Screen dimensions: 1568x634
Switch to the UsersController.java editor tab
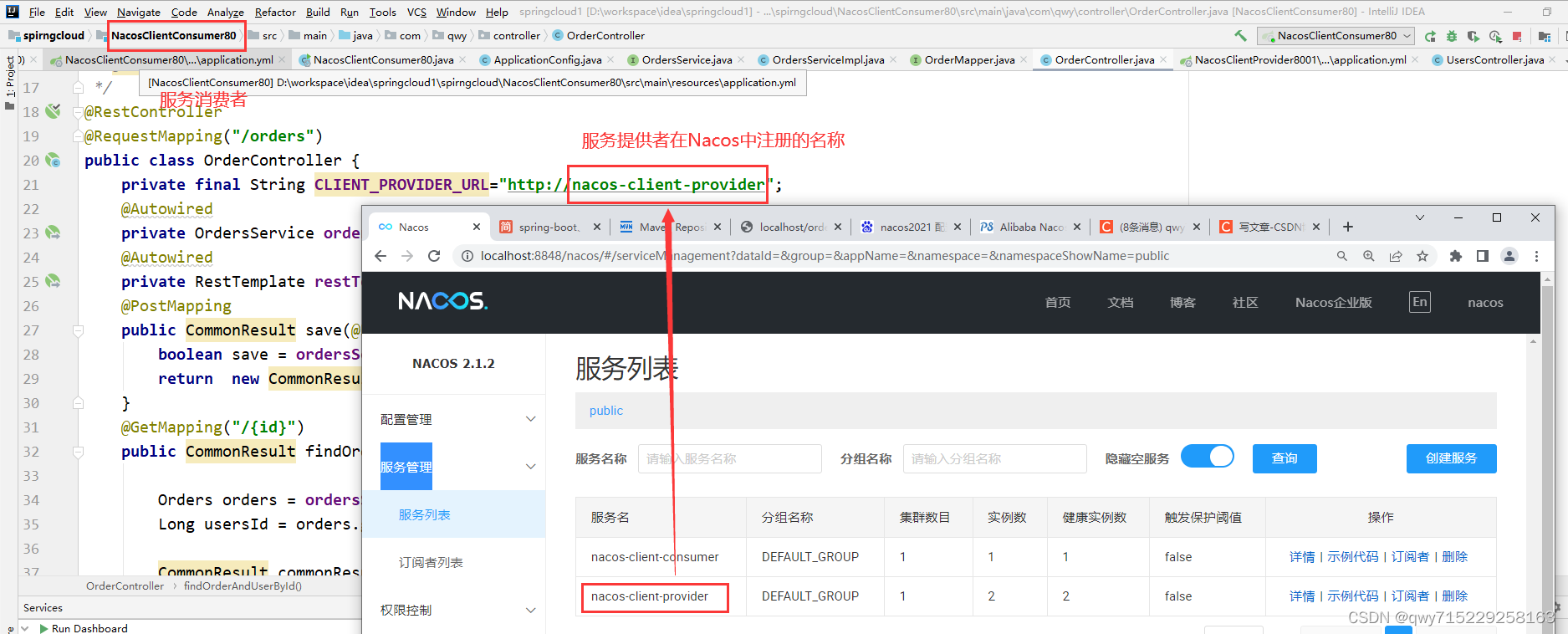(x=1494, y=60)
